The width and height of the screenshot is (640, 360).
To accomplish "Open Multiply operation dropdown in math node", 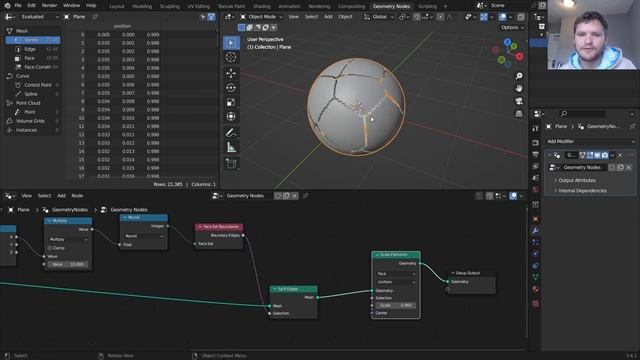I will pos(68,239).
